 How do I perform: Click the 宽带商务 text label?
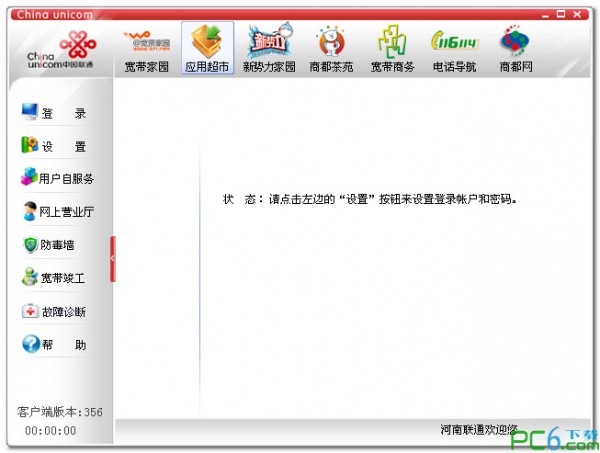[393, 67]
